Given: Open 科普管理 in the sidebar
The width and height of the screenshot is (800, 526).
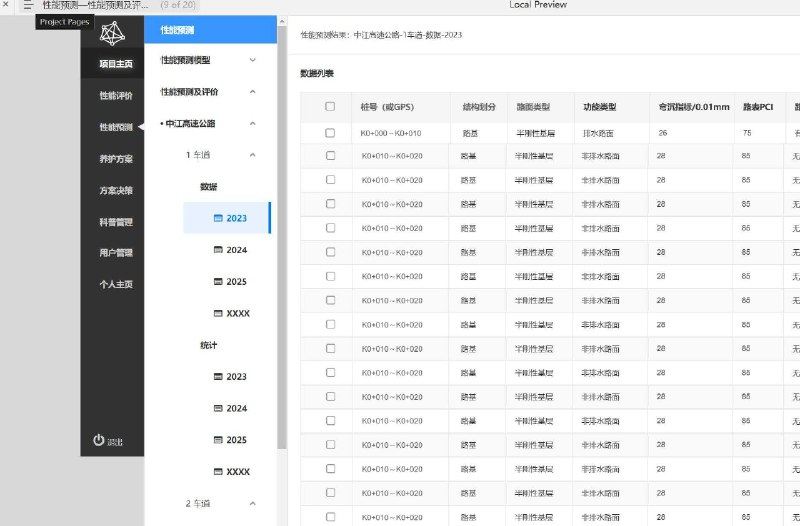Looking at the screenshot, I should [x=116, y=222].
